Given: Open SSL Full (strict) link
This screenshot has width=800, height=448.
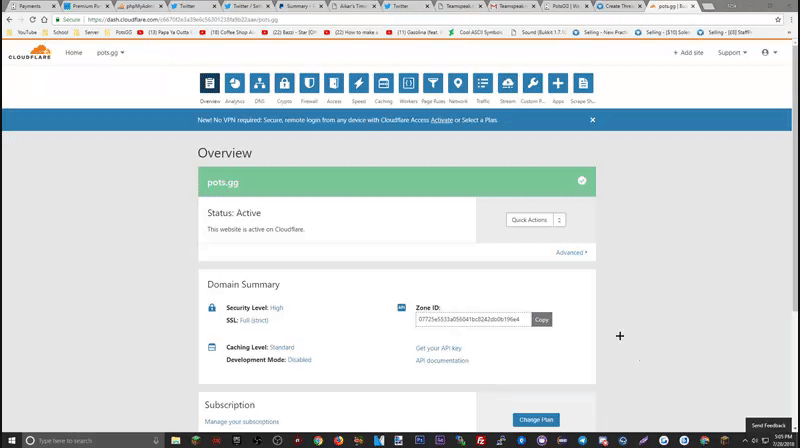Looking at the screenshot, I should coord(254,320).
